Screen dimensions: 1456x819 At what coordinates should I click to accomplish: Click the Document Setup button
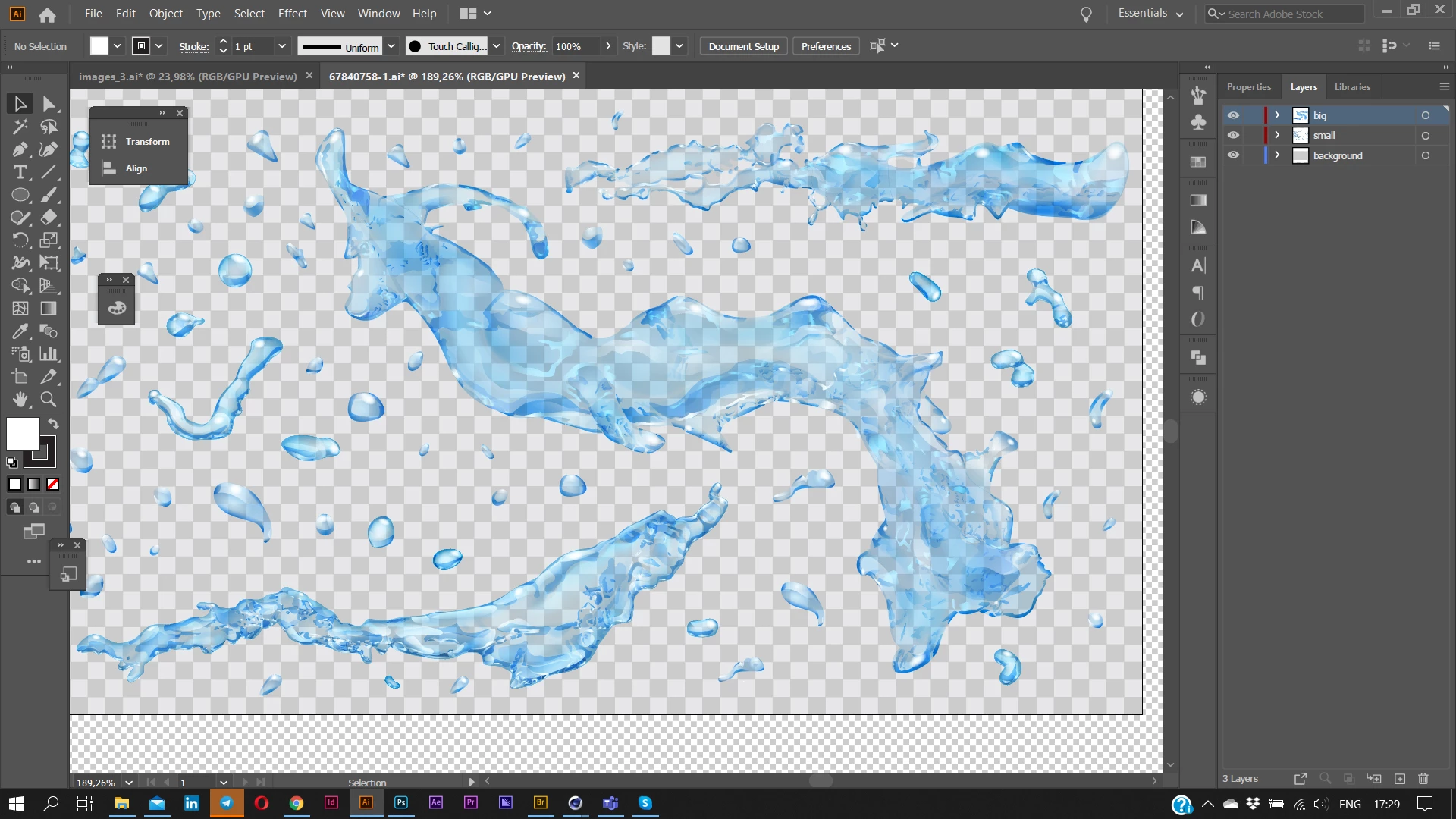[x=743, y=46]
